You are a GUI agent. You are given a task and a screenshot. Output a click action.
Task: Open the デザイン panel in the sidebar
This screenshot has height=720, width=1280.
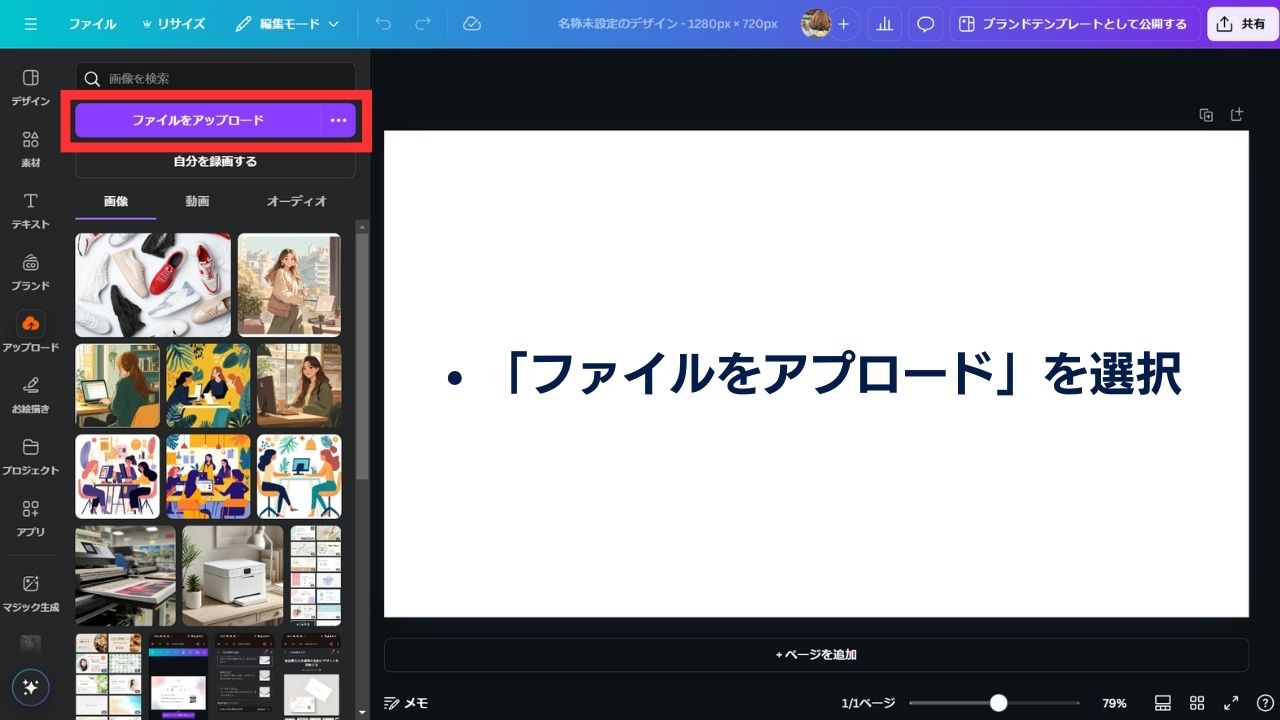pyautogui.click(x=30, y=85)
